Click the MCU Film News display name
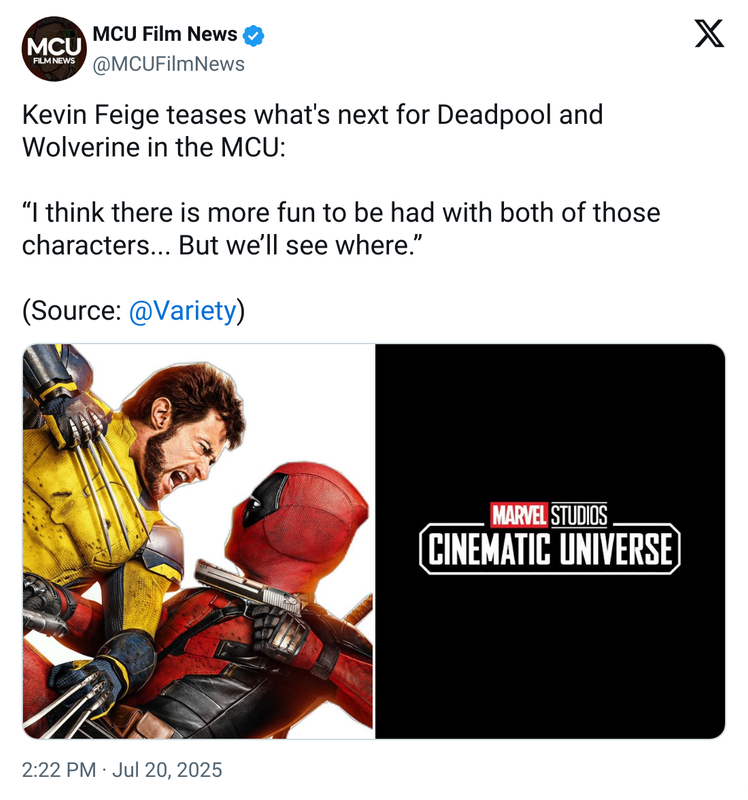 (x=165, y=34)
